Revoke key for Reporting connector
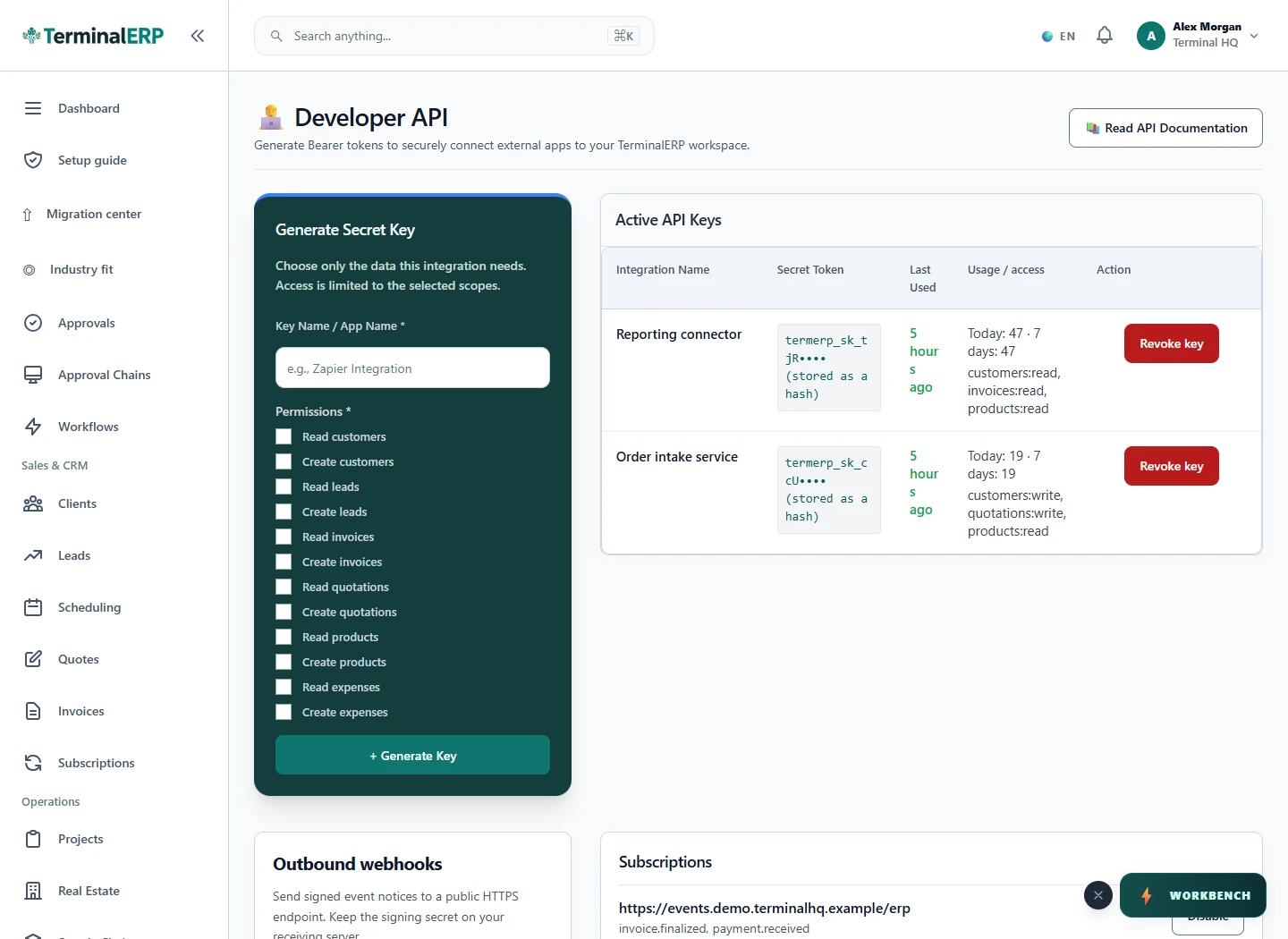This screenshot has height=939, width=1288. point(1171,343)
